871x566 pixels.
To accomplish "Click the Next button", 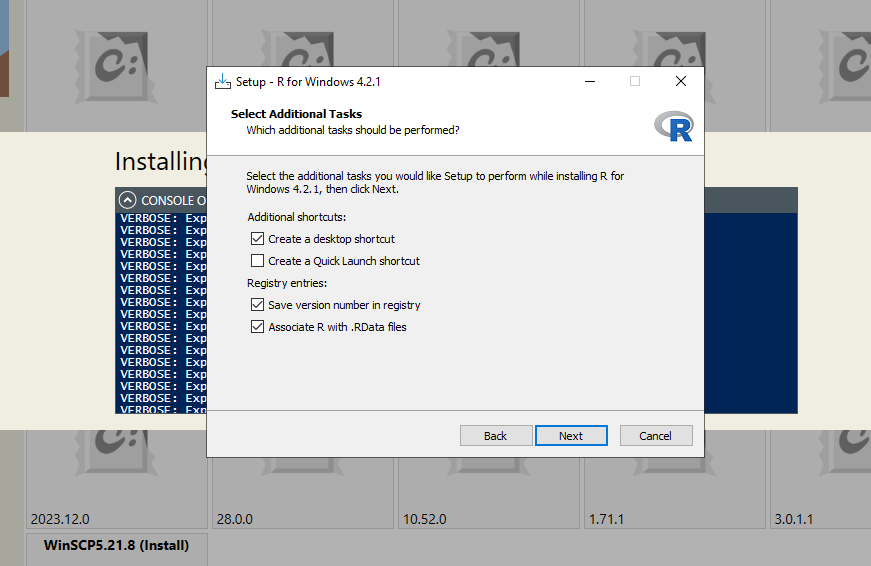I will [x=571, y=435].
